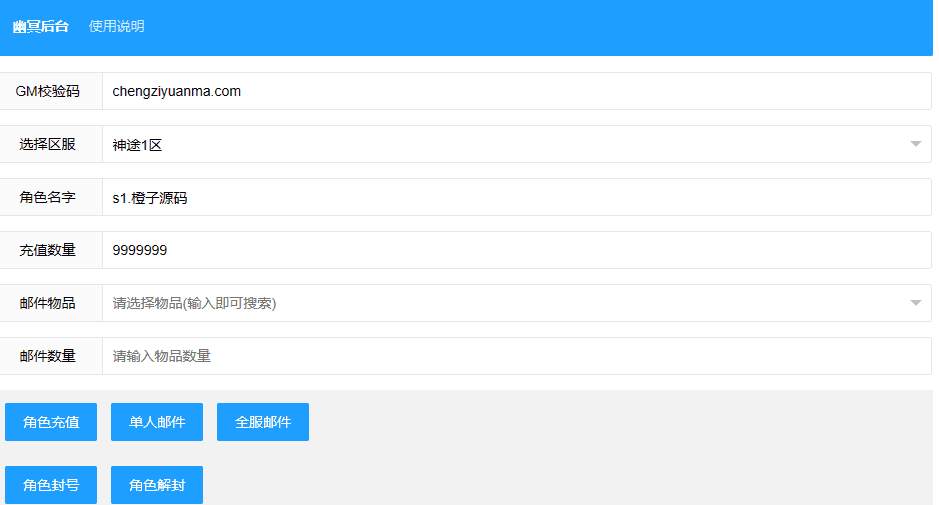Click the 幽冥后台 brand title

click(x=41, y=27)
